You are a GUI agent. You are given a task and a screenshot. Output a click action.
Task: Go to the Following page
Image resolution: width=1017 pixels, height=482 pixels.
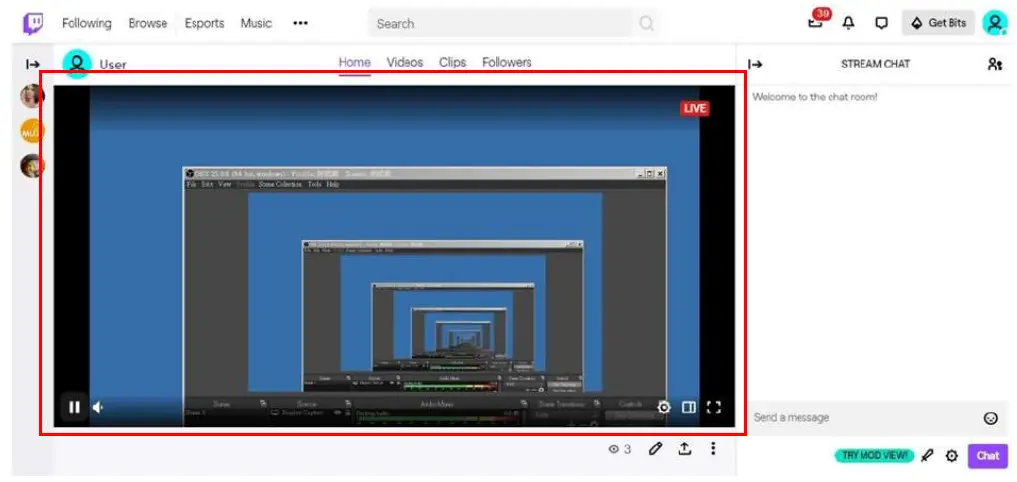[87, 23]
